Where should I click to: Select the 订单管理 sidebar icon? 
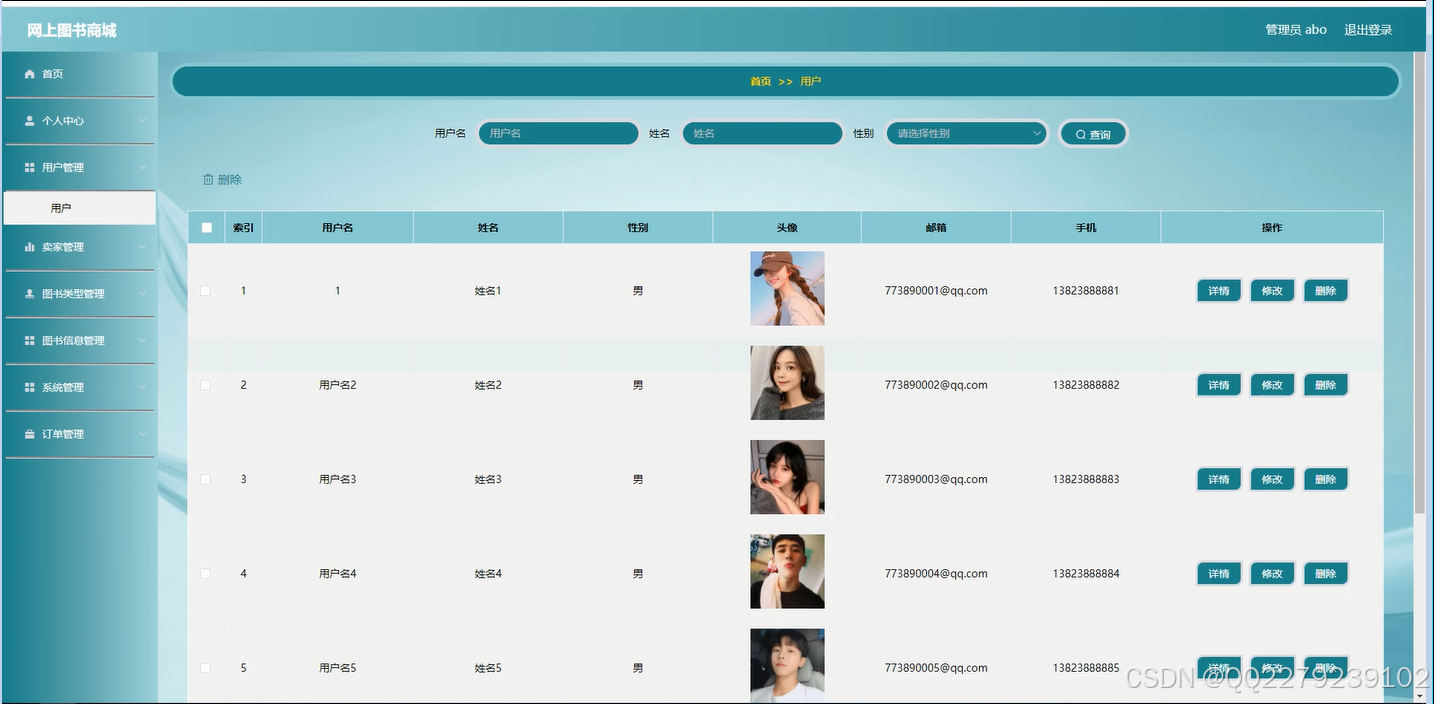coord(29,434)
